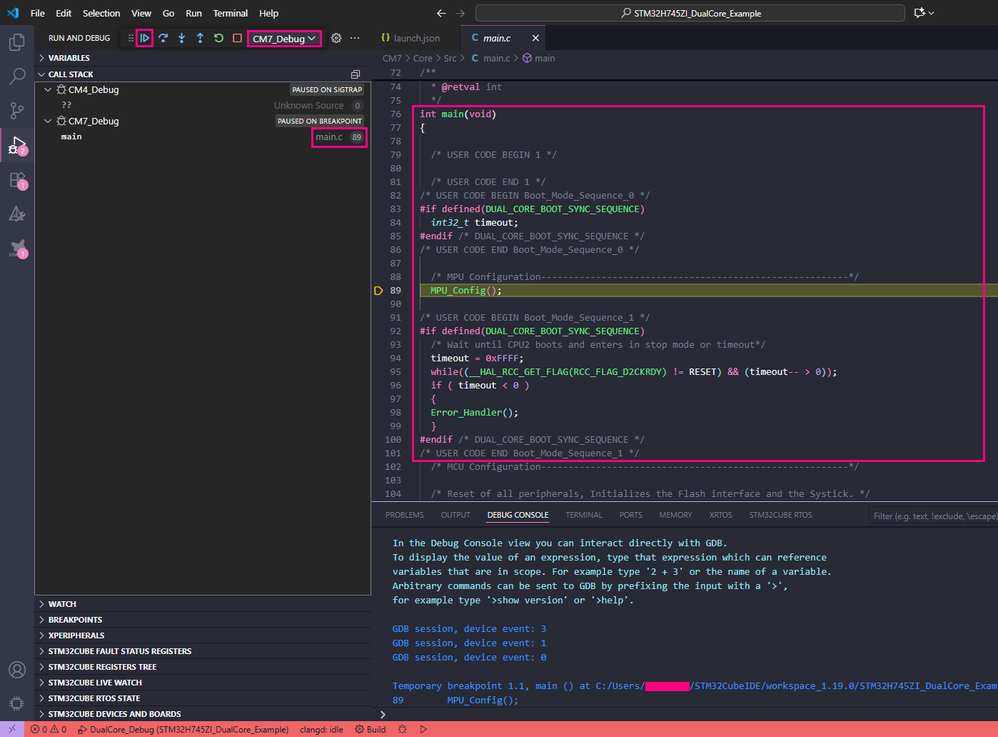Click the Step Out debug icon
The image size is (998, 737).
(200, 38)
